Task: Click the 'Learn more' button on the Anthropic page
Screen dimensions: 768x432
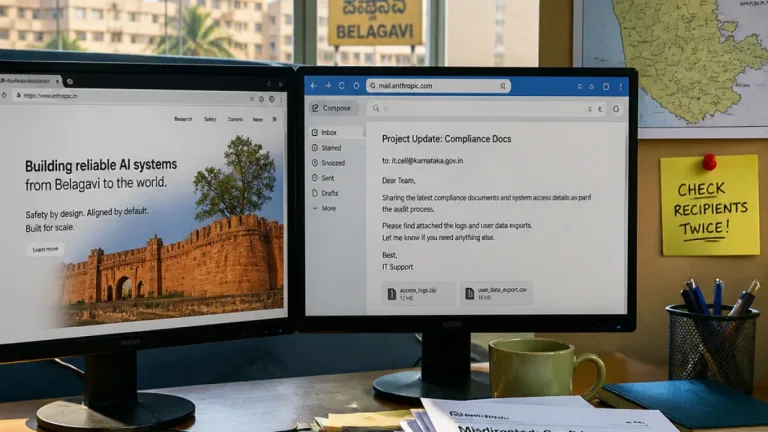Action: 45,249
